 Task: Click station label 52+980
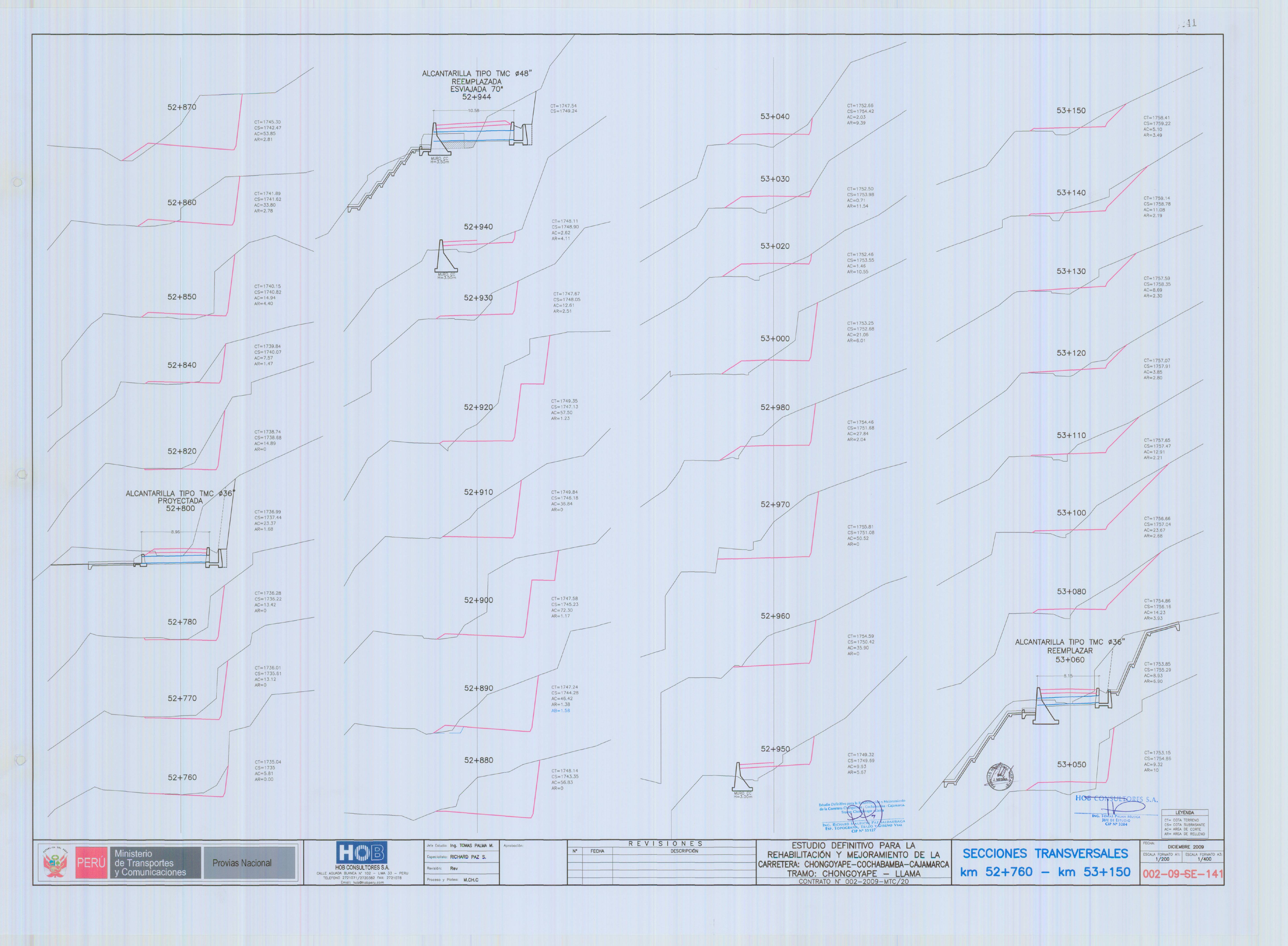pyautogui.click(x=775, y=407)
